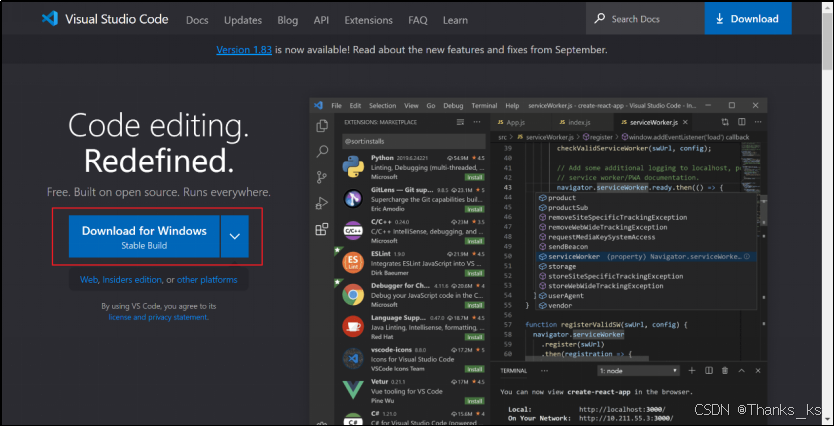Click the extensions panel more actions ellipsis in the preview
Viewport: 834px width, 426px height.
tap(476, 122)
